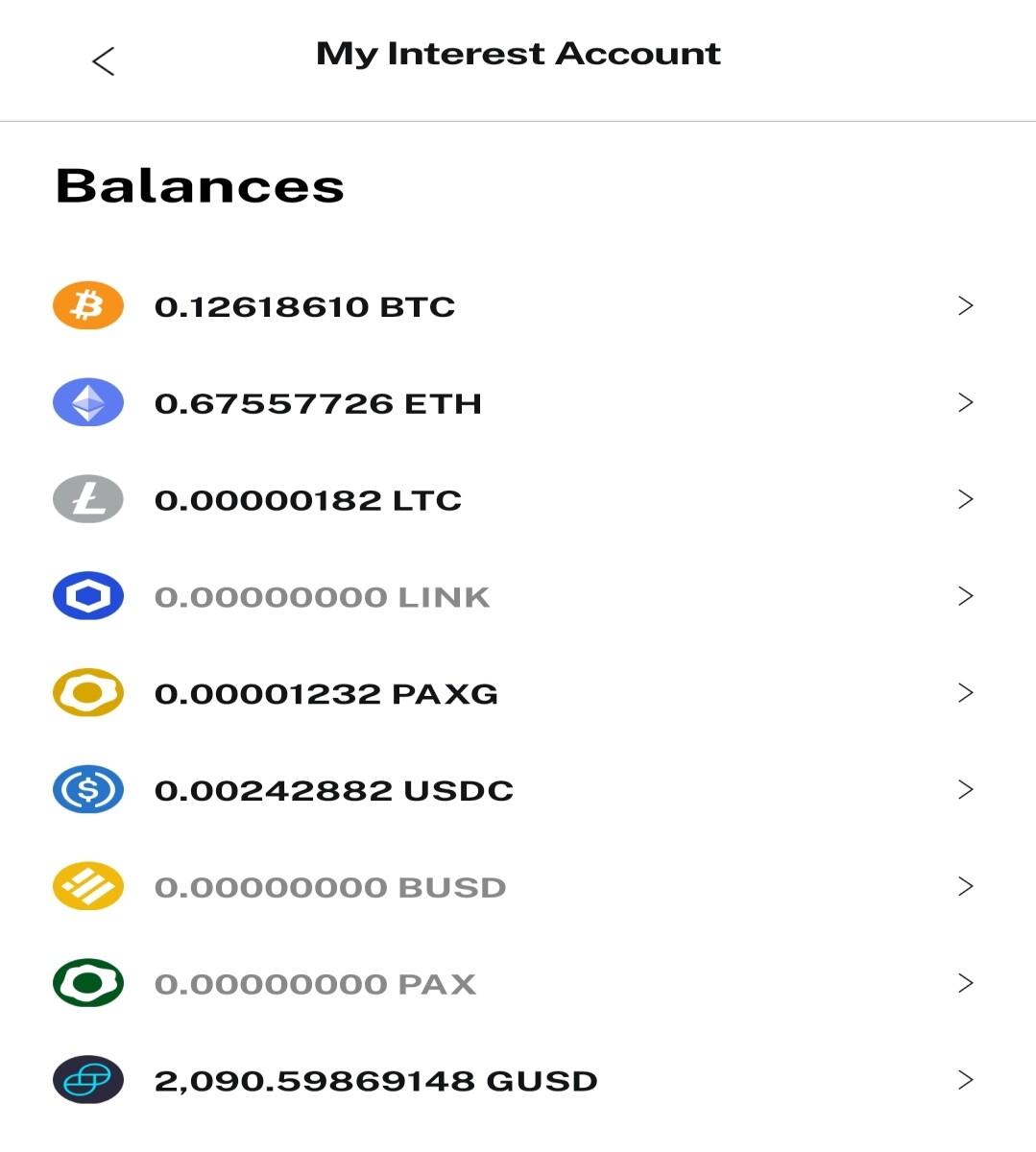Image resolution: width=1036 pixels, height=1152 pixels.
Task: Click the My Interest Account title
Action: [x=518, y=54]
